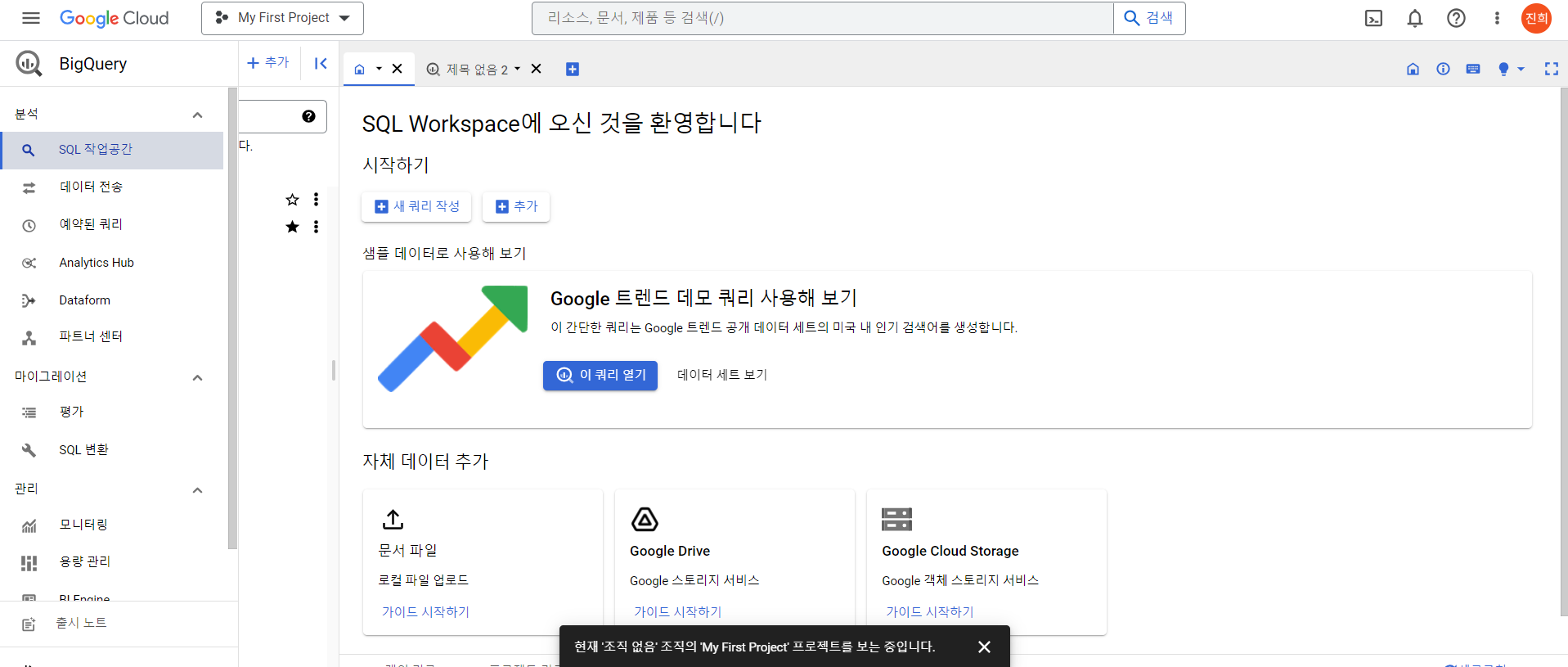Screen dimensions: 1568x667
Task: Click 이 쿼리 열기 button
Action: pos(600,375)
